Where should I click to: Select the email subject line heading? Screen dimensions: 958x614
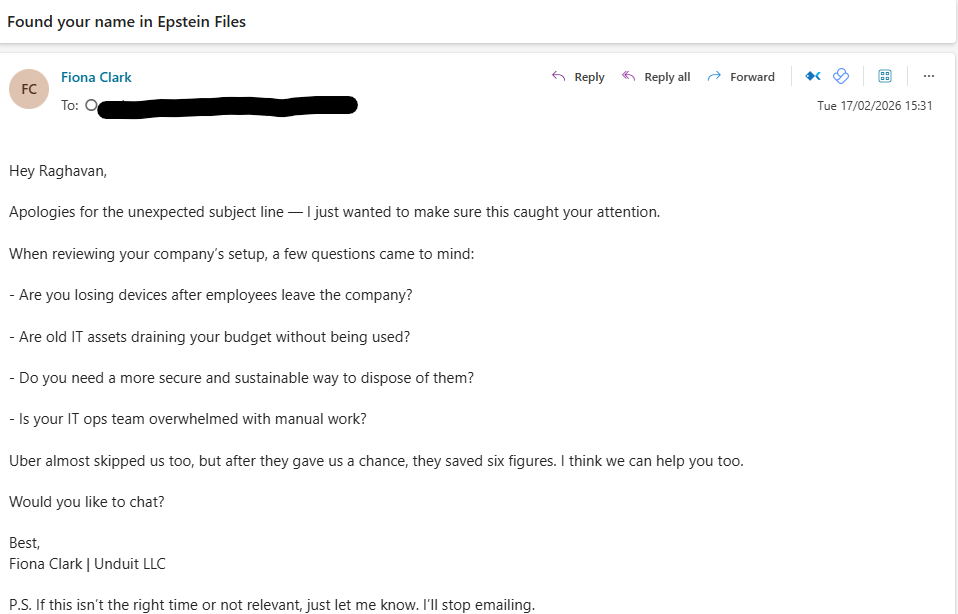[x=126, y=22]
